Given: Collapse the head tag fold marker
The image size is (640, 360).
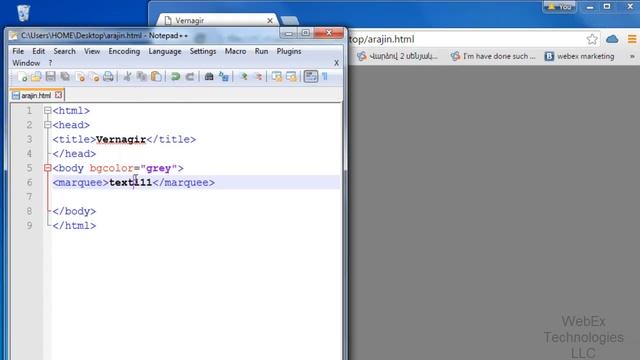Looking at the screenshot, I should coord(47,125).
